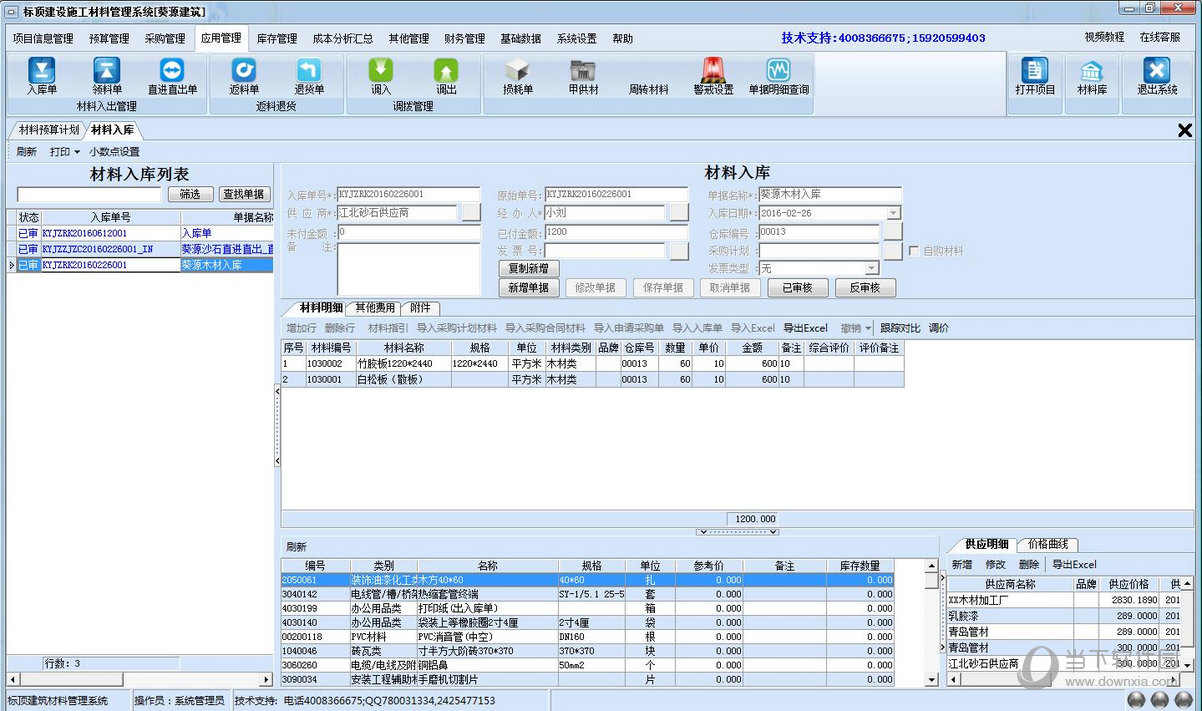
Task: Open the 基础数据 menu
Action: [x=520, y=38]
